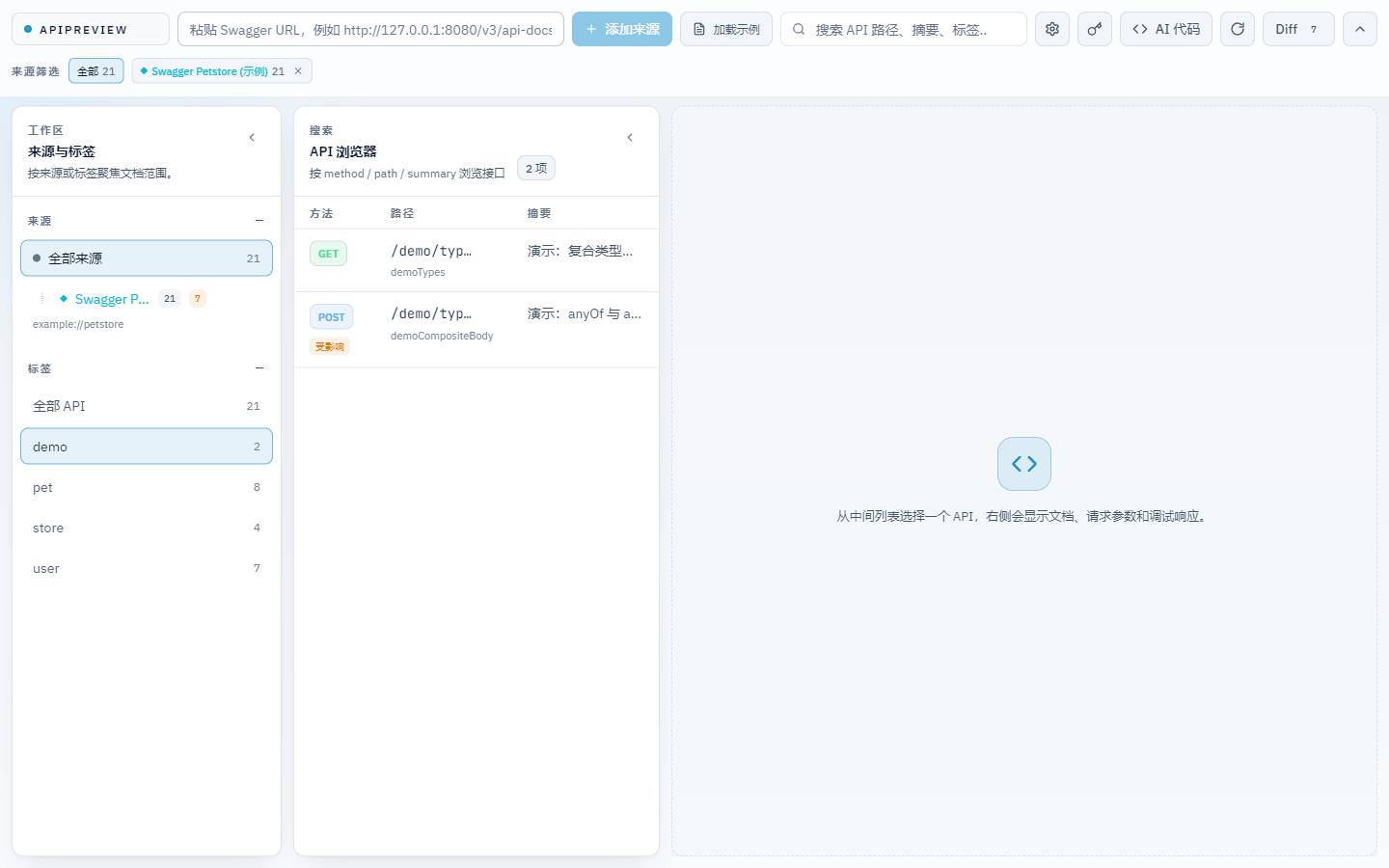This screenshot has width=1389, height=868.
Task: Click the 添加来源 button
Action: [x=622, y=29]
